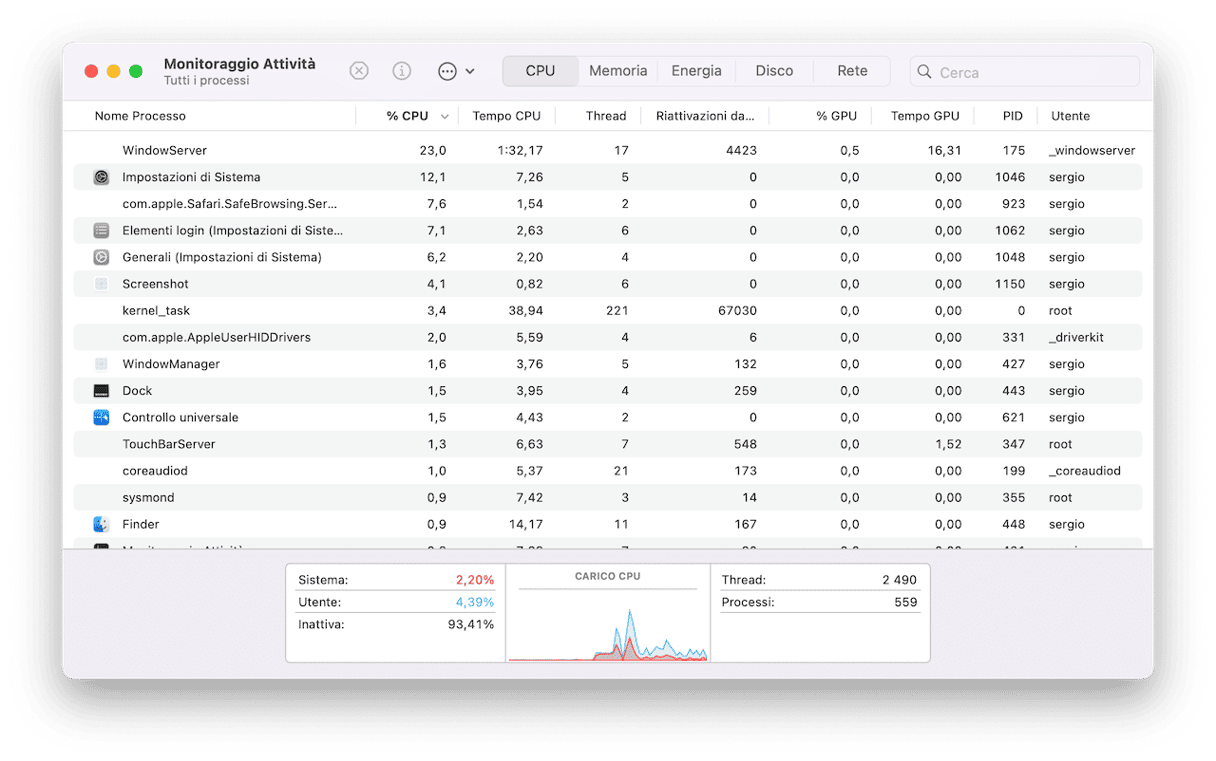The height and width of the screenshot is (761, 1216).
Task: Click the Monitoraggio Attività window title
Action: [x=240, y=64]
